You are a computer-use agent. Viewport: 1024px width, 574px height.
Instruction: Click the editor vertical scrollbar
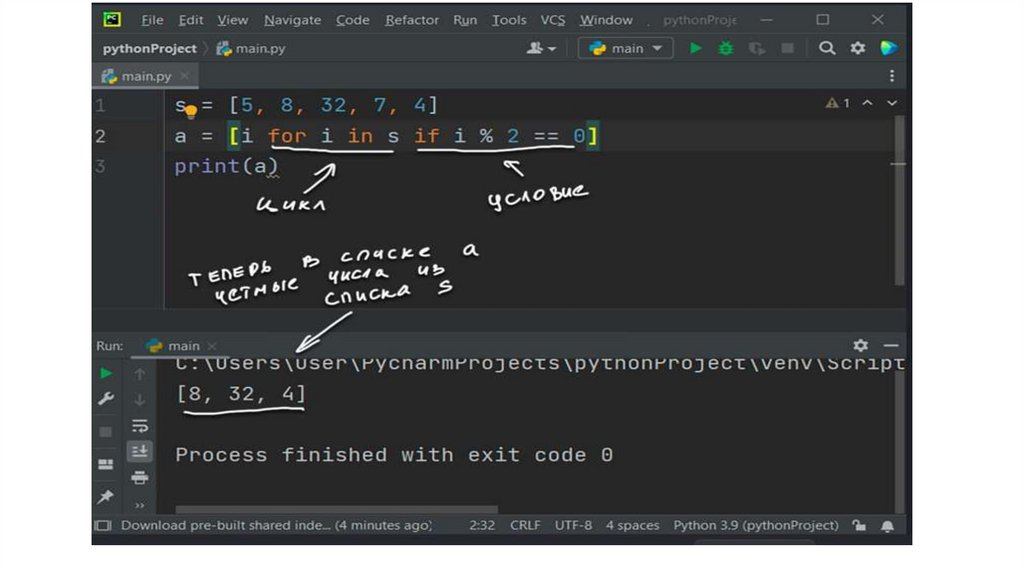tap(899, 200)
